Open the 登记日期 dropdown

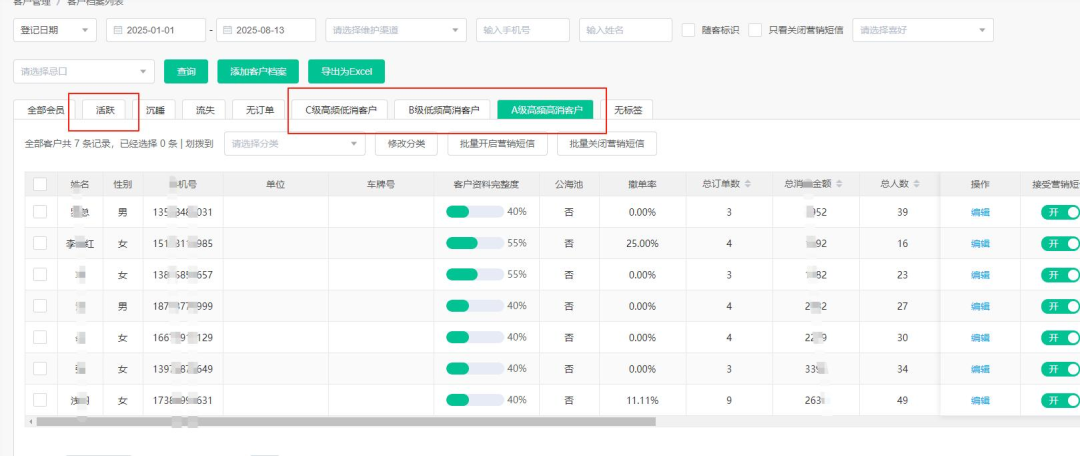click(56, 30)
